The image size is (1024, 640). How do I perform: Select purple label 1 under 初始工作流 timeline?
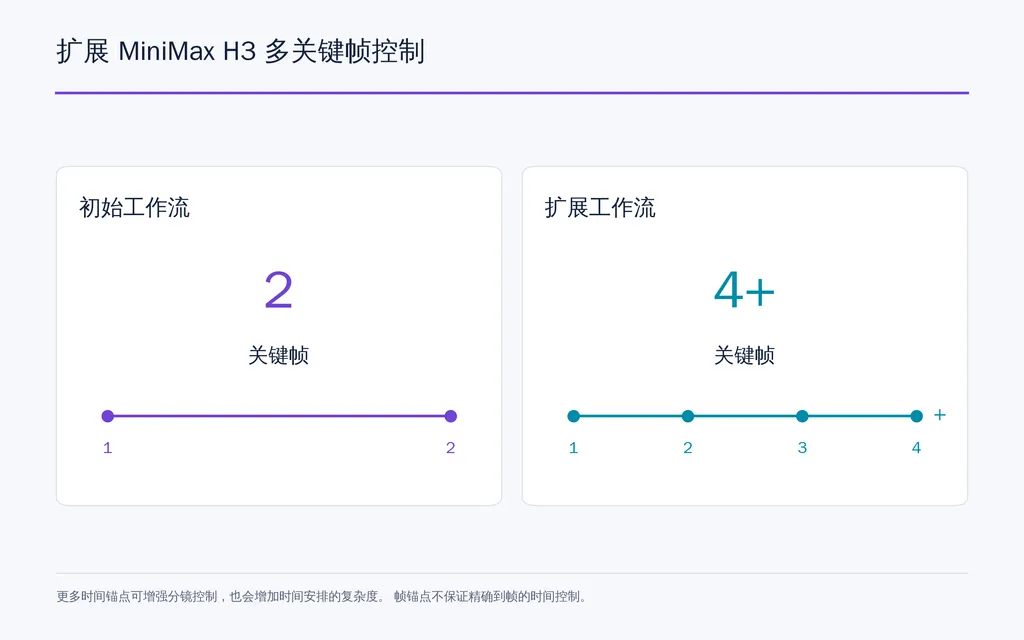pyautogui.click(x=108, y=447)
